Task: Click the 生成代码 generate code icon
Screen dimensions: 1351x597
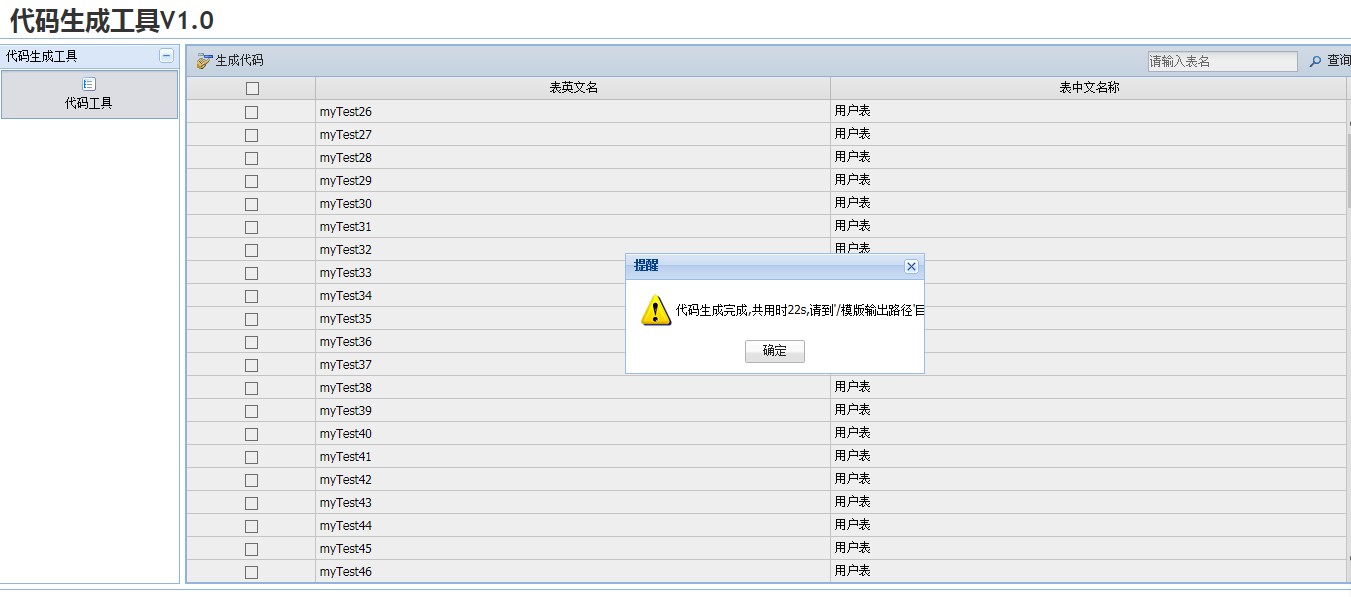Action: [x=204, y=61]
